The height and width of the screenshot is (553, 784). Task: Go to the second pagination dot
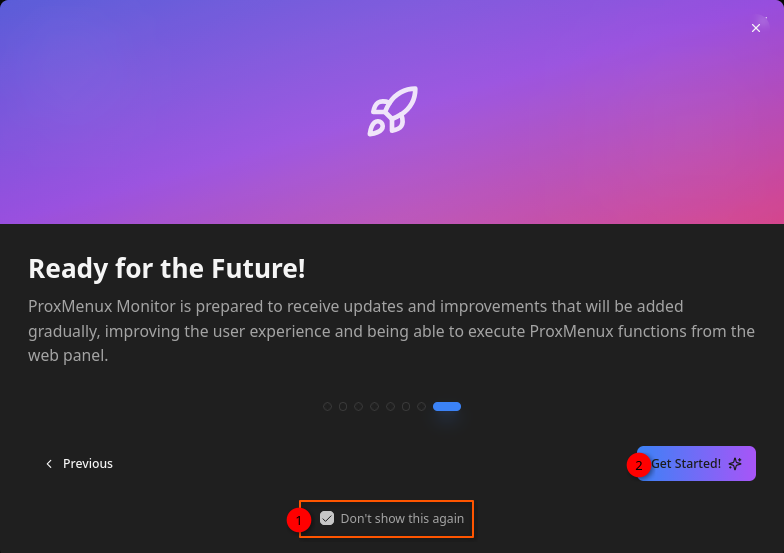(343, 407)
